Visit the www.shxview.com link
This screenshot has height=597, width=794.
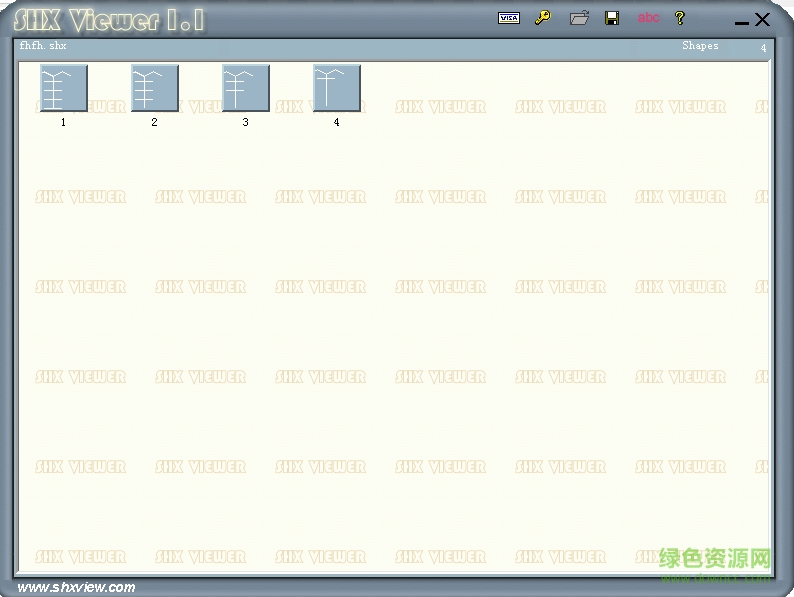(77, 587)
